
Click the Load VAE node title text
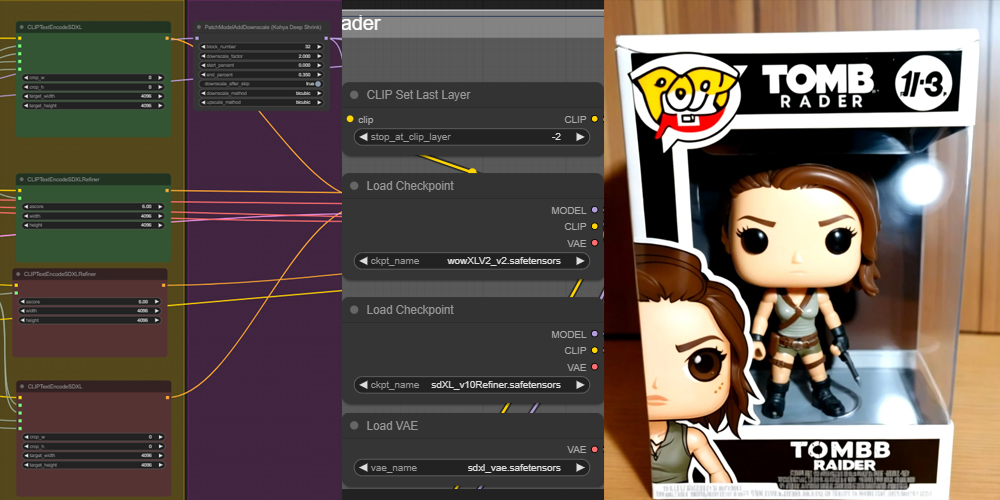click(392, 426)
